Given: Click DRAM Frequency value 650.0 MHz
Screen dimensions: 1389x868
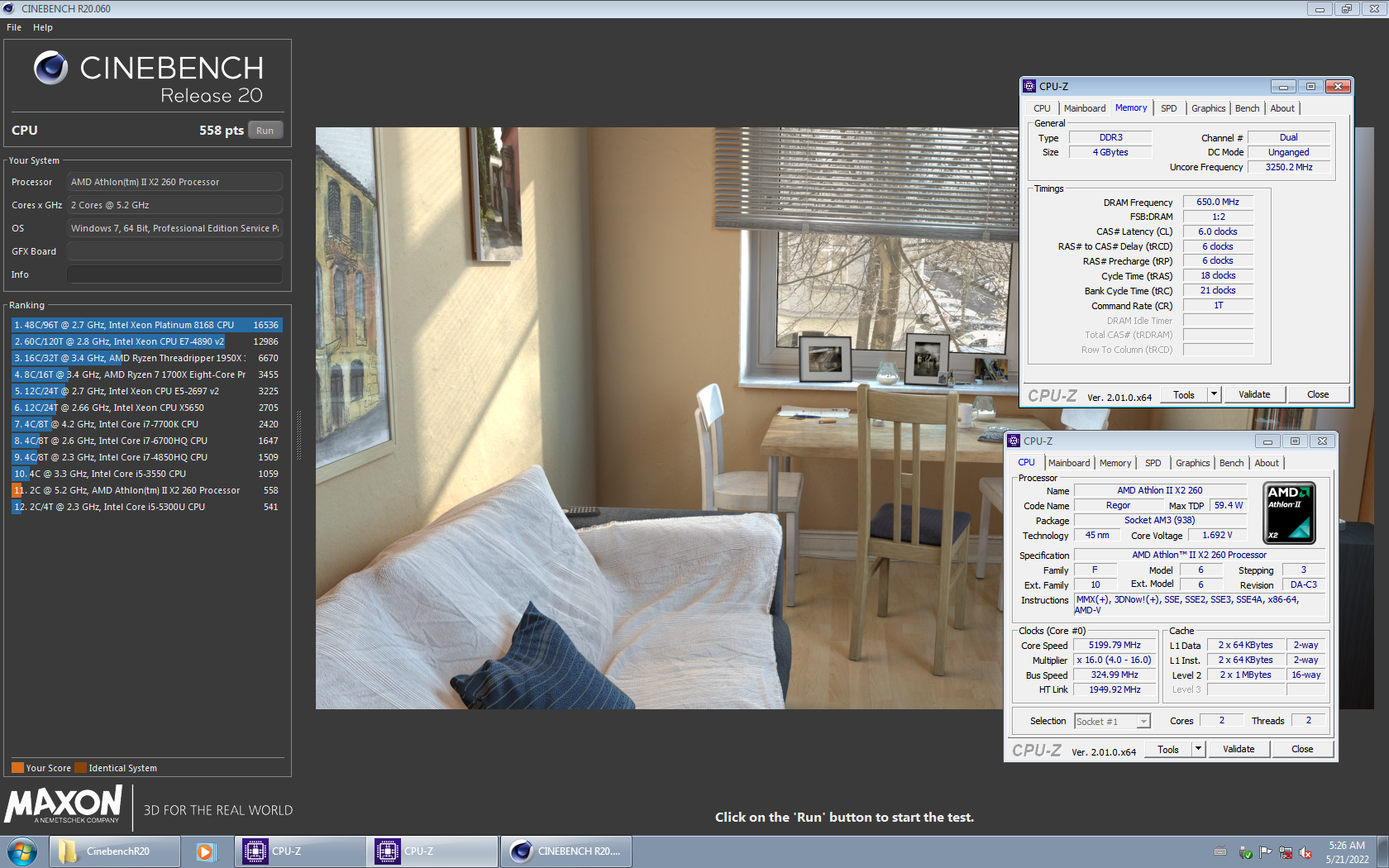Looking at the screenshot, I should click(1218, 202).
